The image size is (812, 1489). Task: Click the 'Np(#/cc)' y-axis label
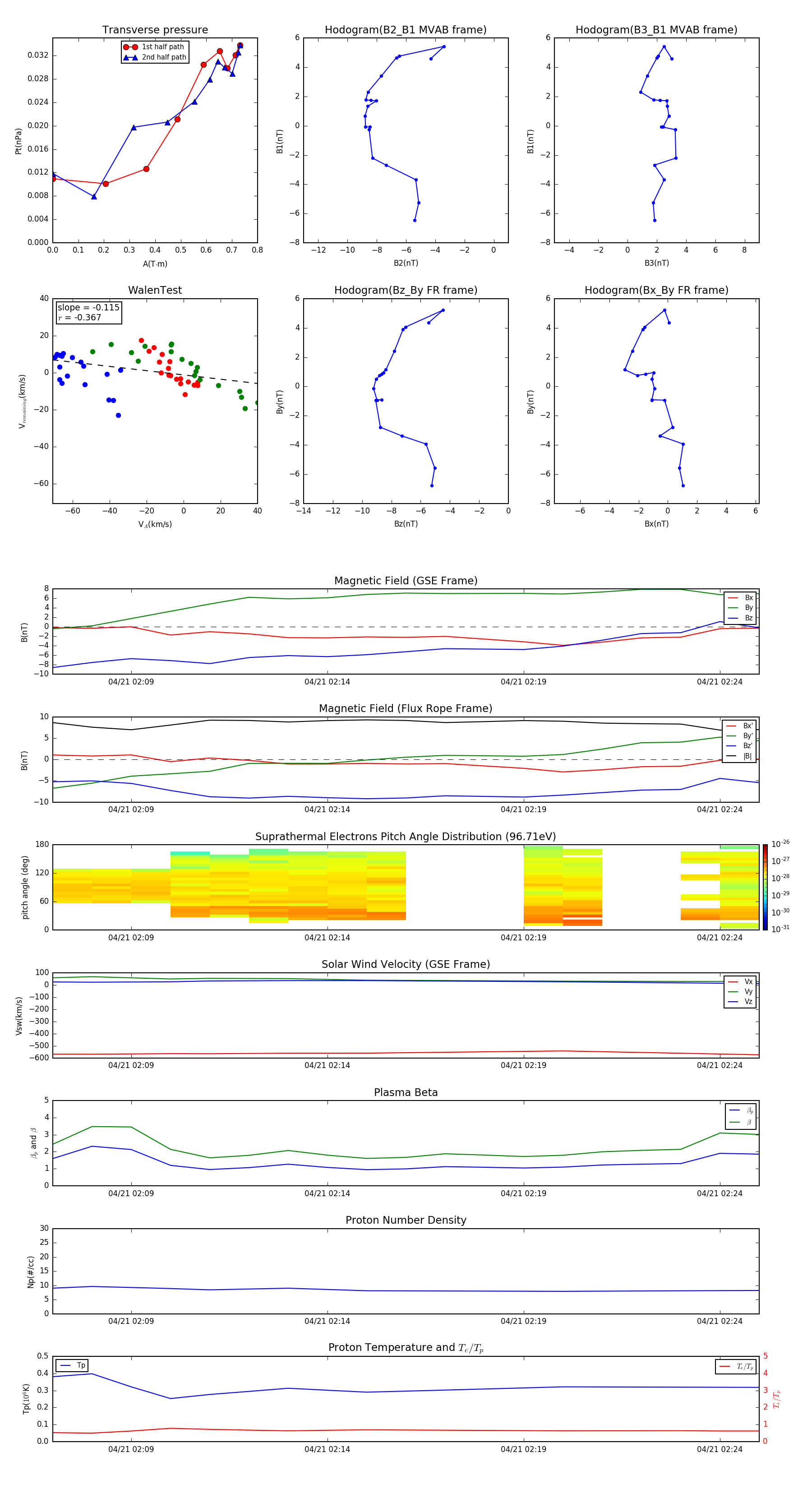pyautogui.click(x=31, y=1272)
